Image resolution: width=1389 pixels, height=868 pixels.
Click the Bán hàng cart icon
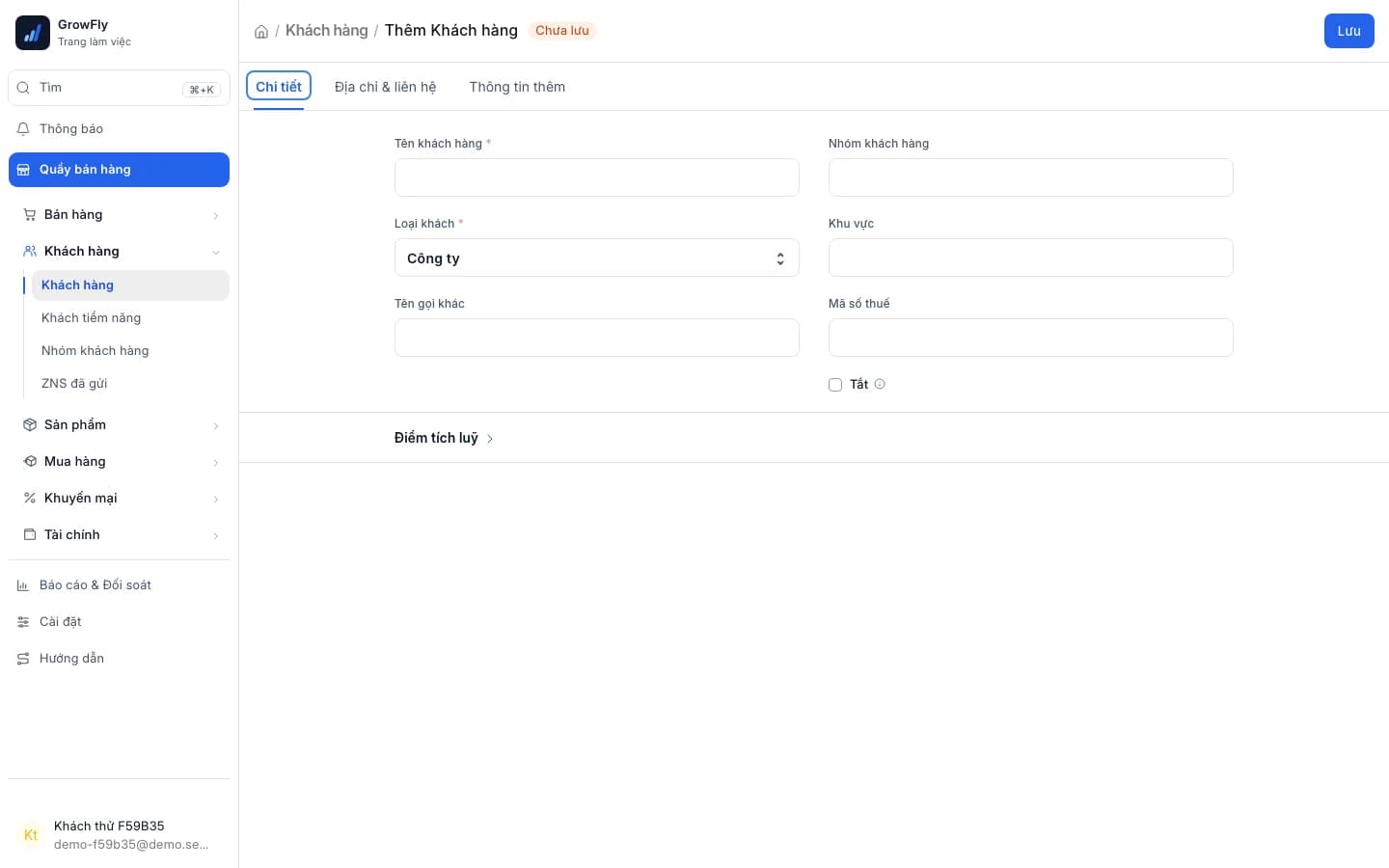tap(30, 215)
